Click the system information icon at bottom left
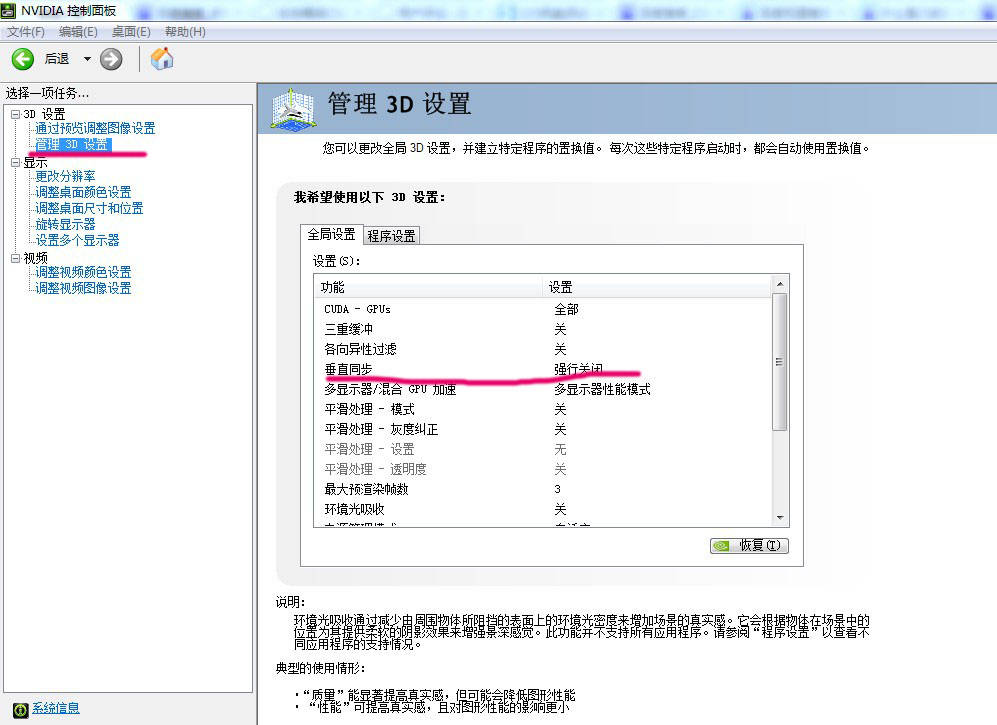The image size is (997, 725). click(20, 709)
